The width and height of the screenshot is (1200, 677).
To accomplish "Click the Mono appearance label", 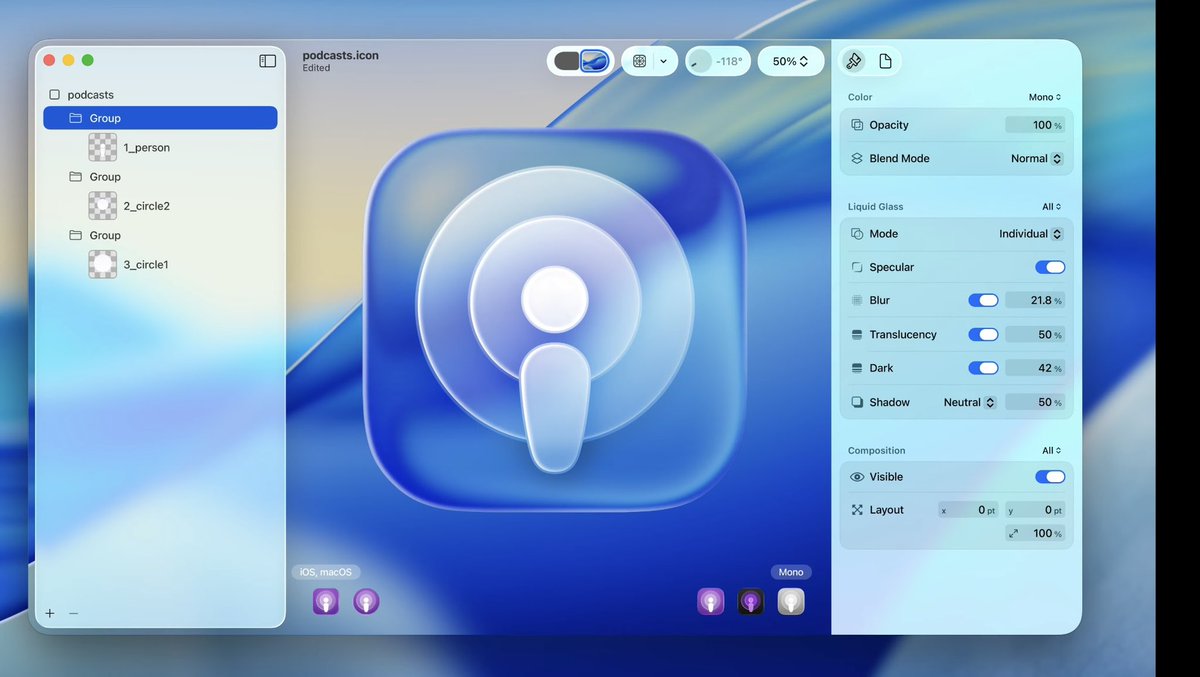I will click(791, 572).
